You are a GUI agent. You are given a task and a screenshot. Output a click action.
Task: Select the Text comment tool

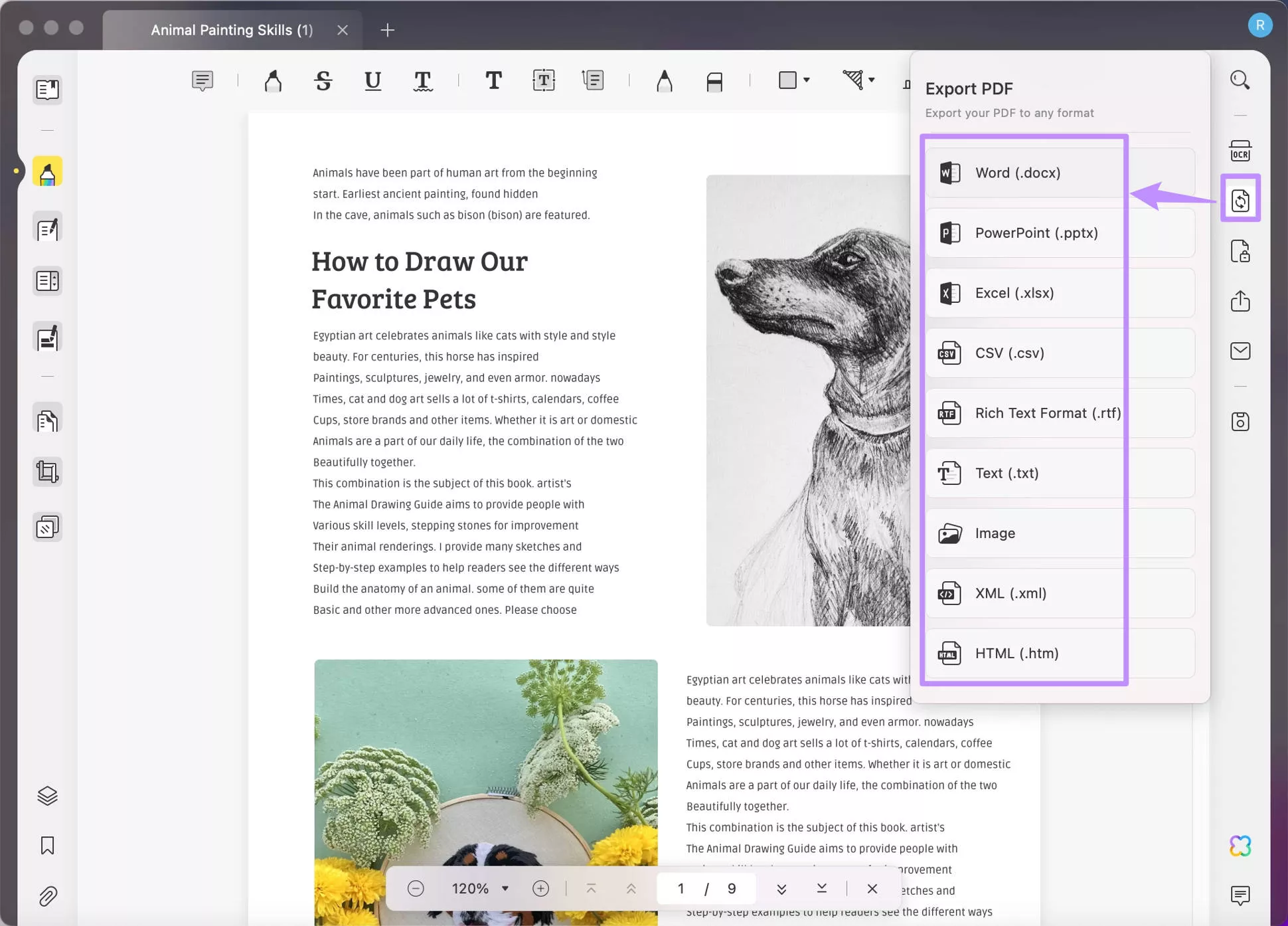[x=493, y=80]
